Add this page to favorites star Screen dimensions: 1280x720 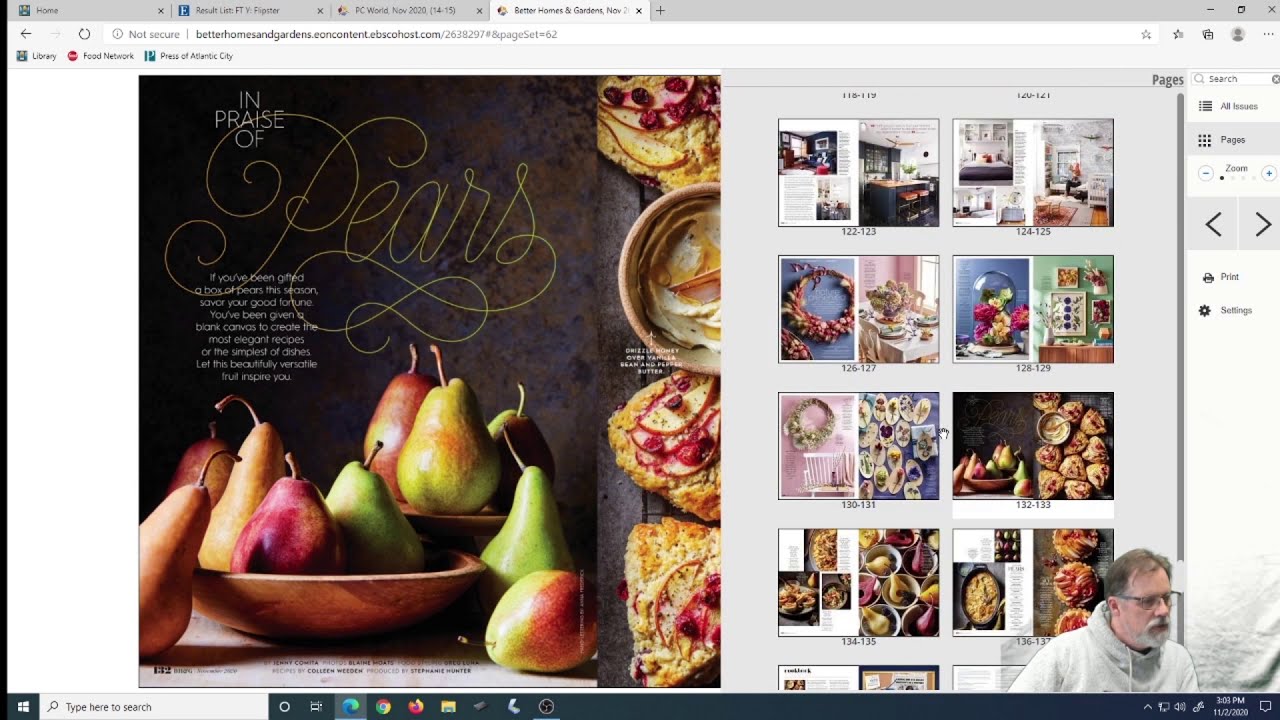click(x=1146, y=34)
